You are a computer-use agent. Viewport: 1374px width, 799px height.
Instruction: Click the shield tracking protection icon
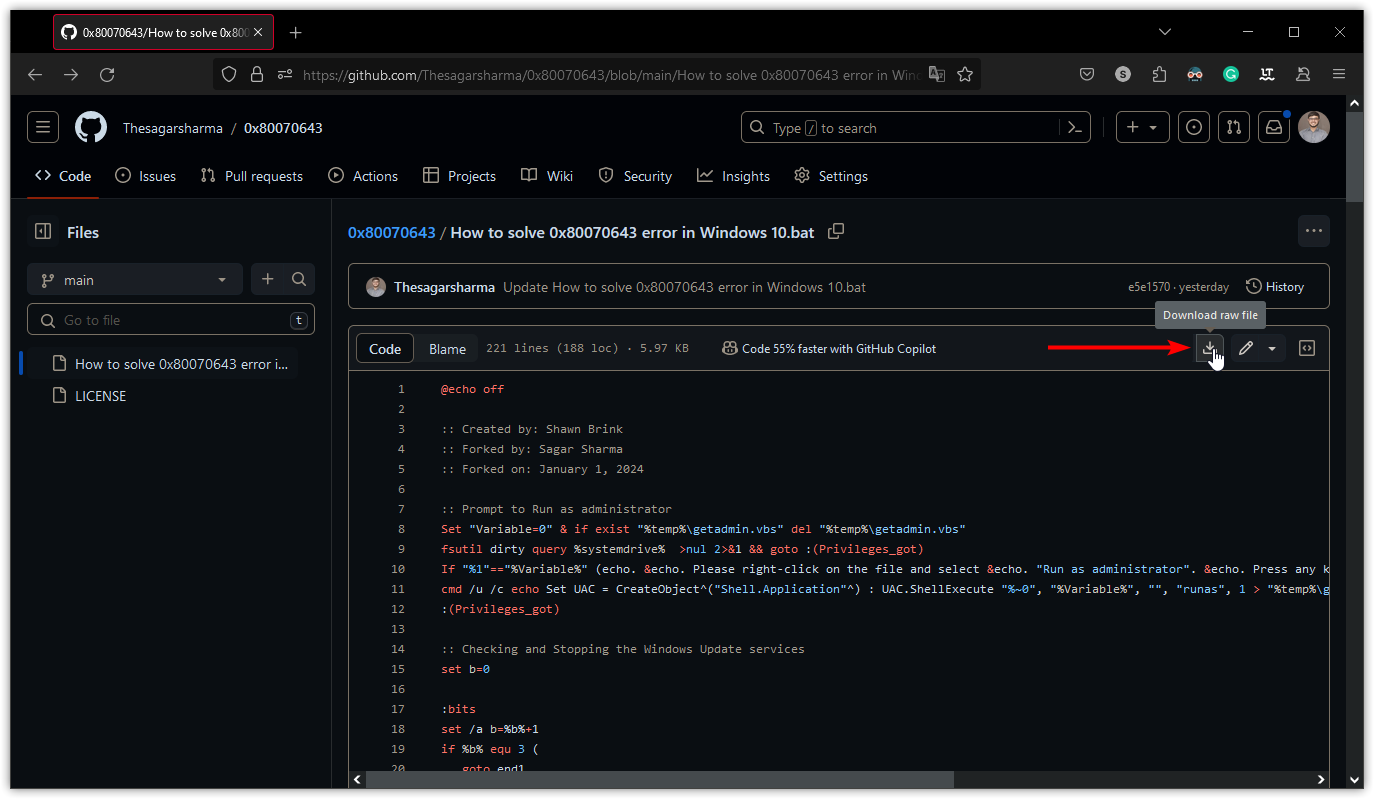tap(229, 74)
